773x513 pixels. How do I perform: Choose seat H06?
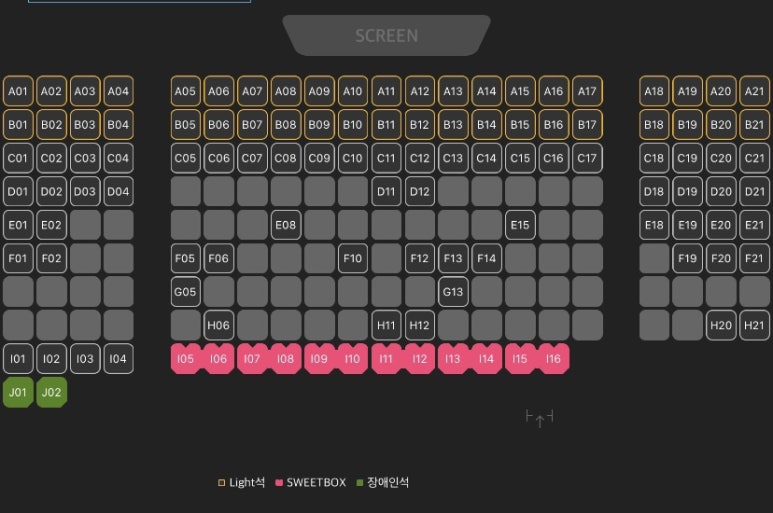coord(218,325)
